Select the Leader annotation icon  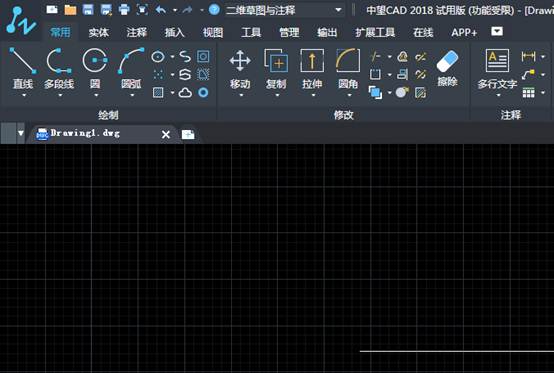tap(528, 75)
